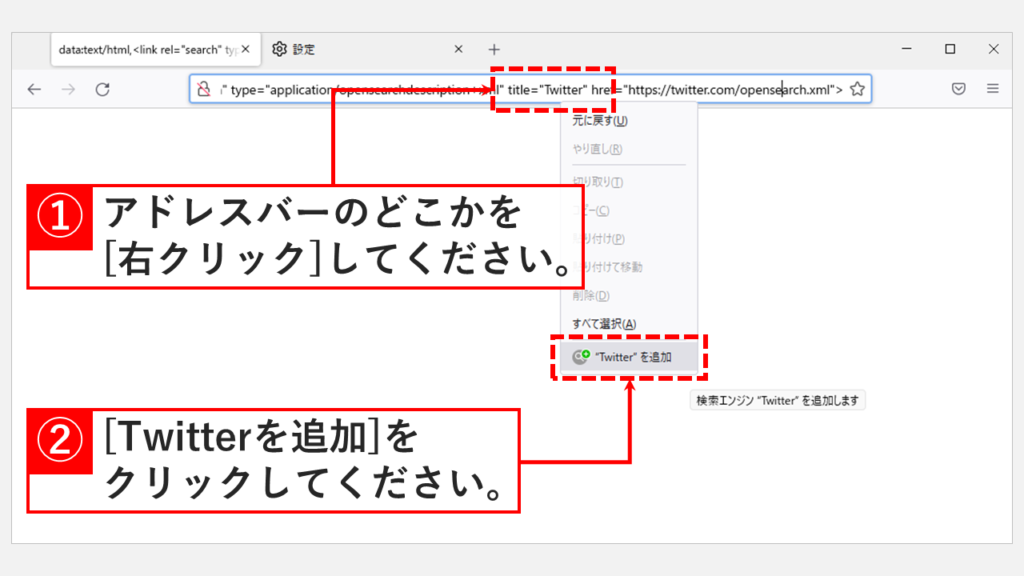Open a new tab with plus button
The image size is (1024, 576).
pos(494,49)
